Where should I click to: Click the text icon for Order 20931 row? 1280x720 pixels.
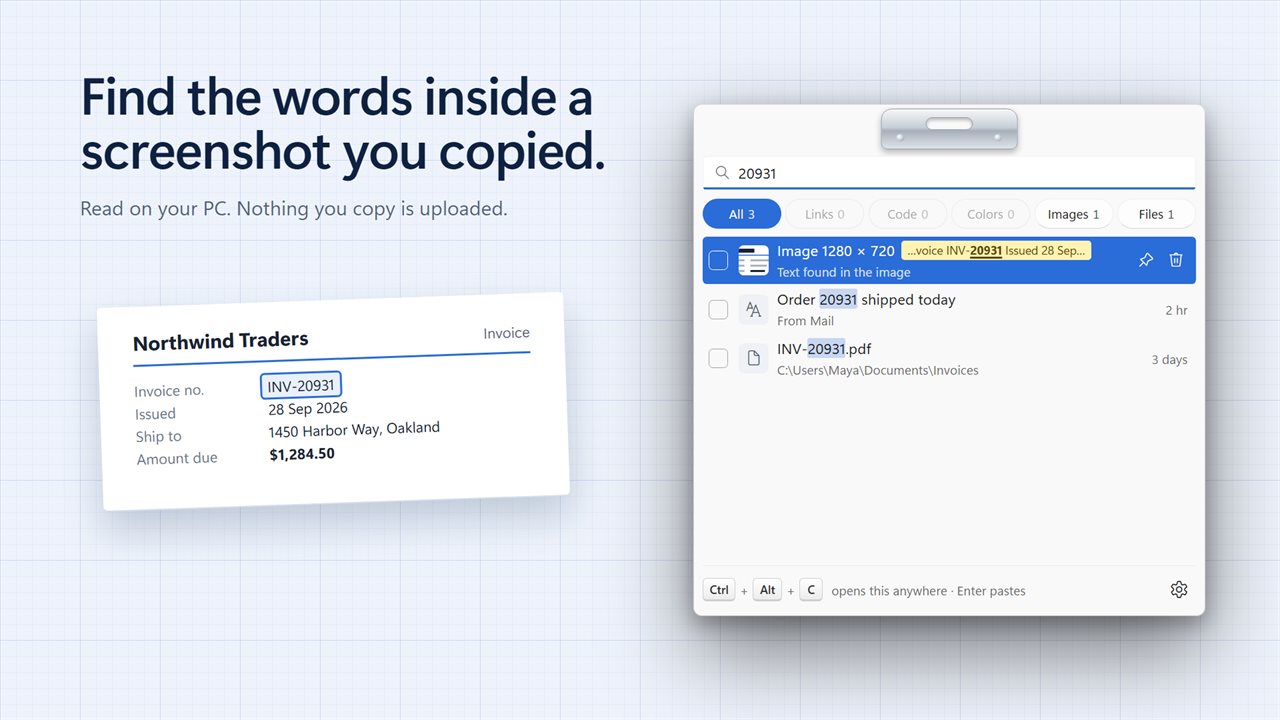[x=753, y=310]
